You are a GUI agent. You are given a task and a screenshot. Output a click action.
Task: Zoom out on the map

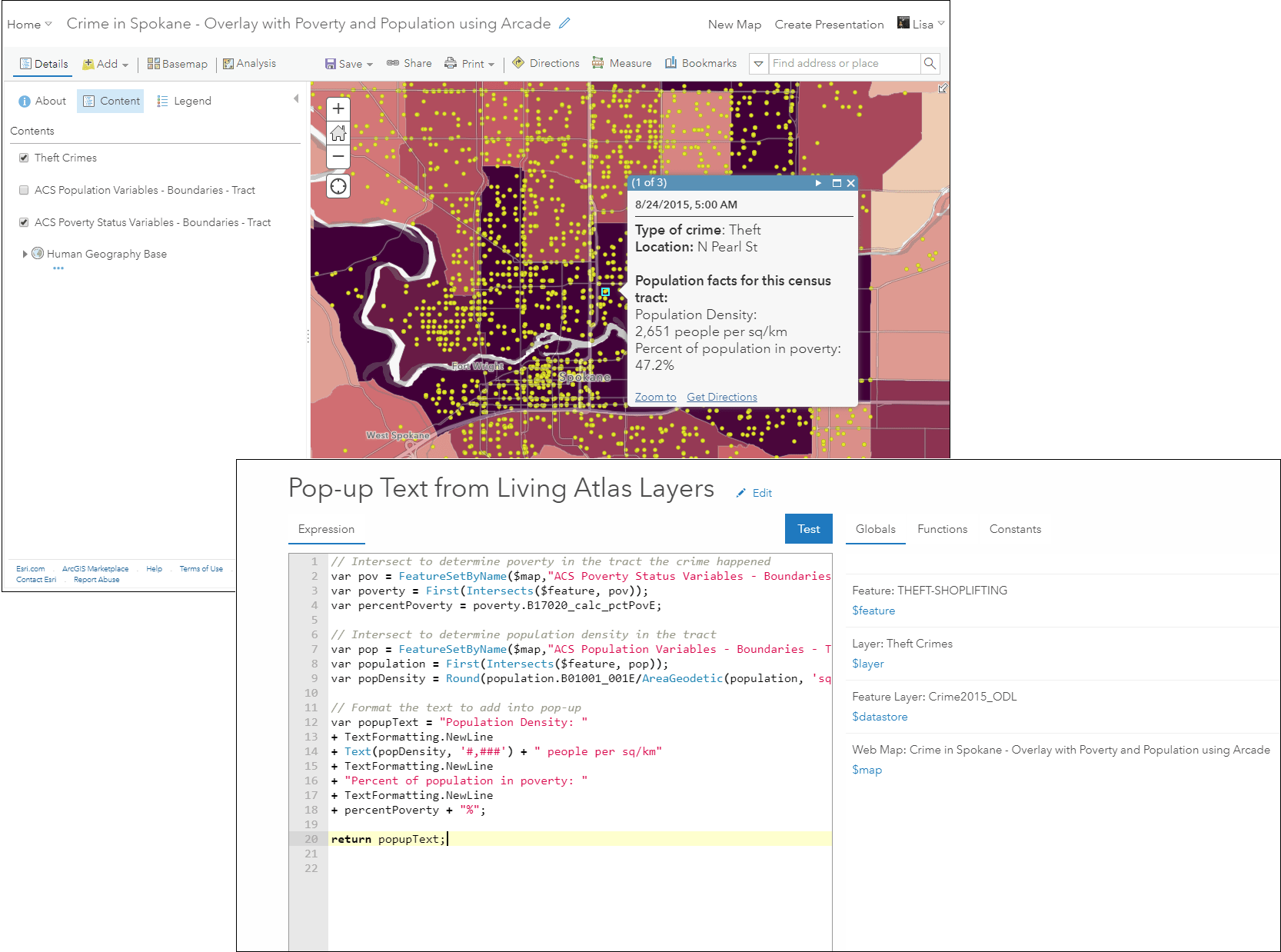(338, 156)
